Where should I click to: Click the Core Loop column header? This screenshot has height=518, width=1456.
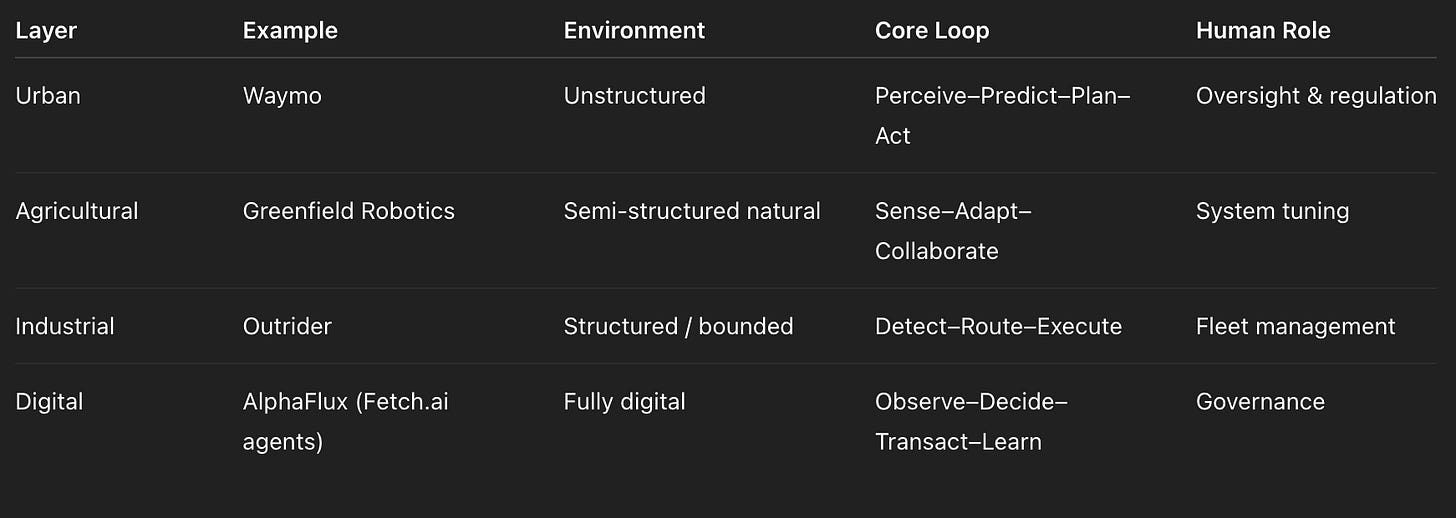(x=932, y=31)
